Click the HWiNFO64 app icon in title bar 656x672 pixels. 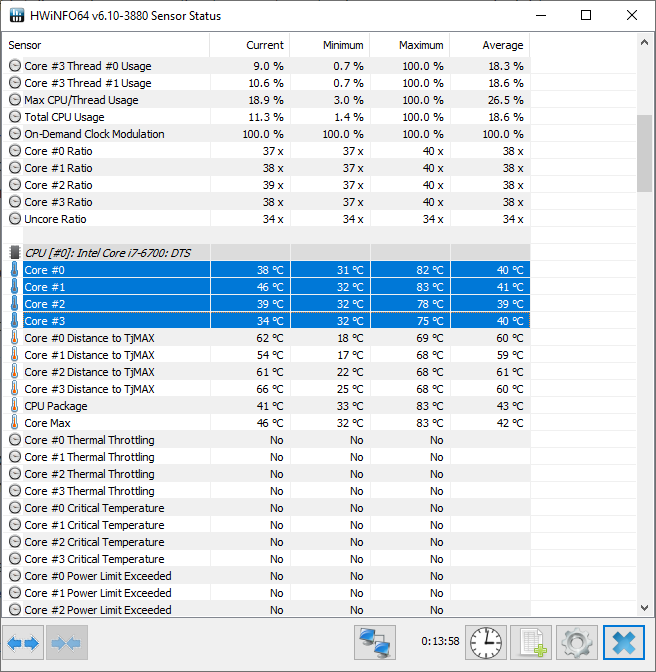tap(17, 16)
